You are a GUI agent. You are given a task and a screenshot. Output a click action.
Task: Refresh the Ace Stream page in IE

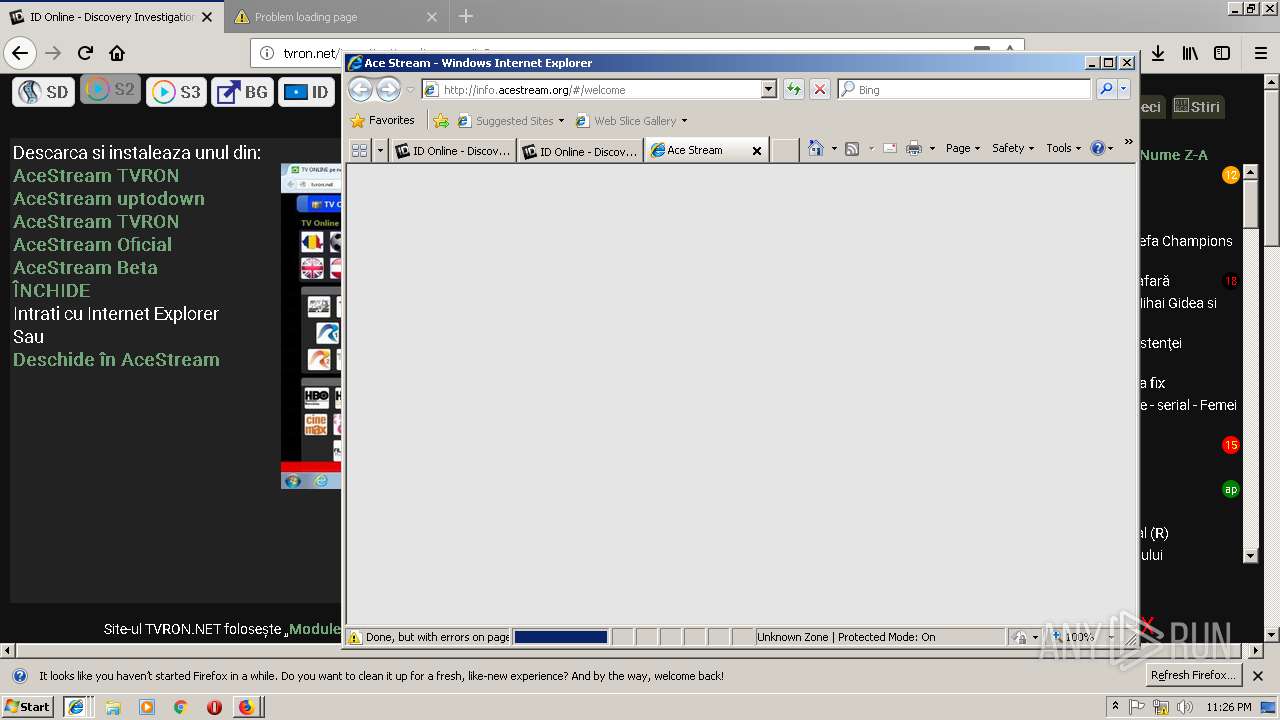point(793,89)
